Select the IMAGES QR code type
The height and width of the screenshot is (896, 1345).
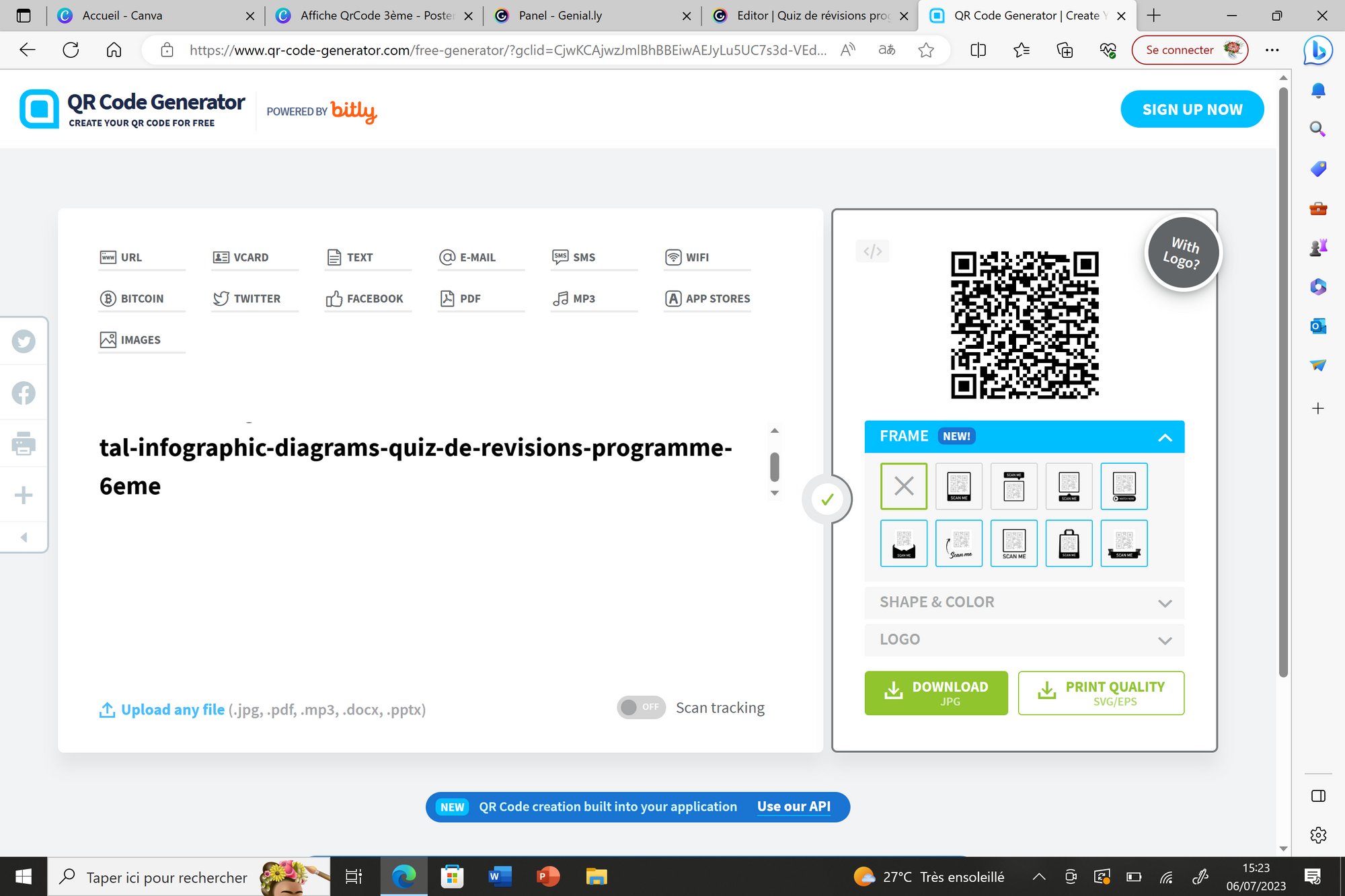point(141,339)
